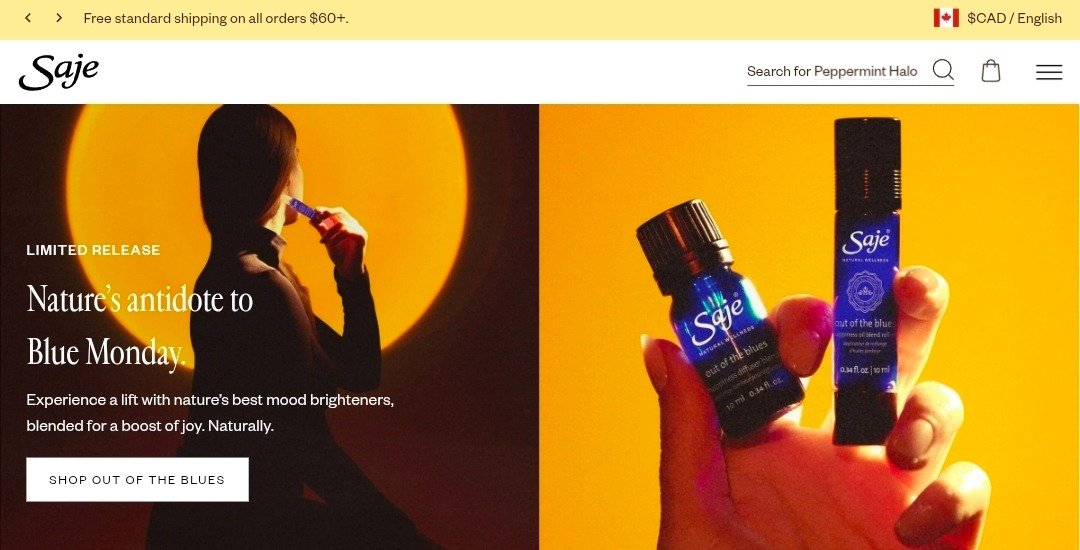Click the free standard shipping announcement text

click(x=216, y=19)
